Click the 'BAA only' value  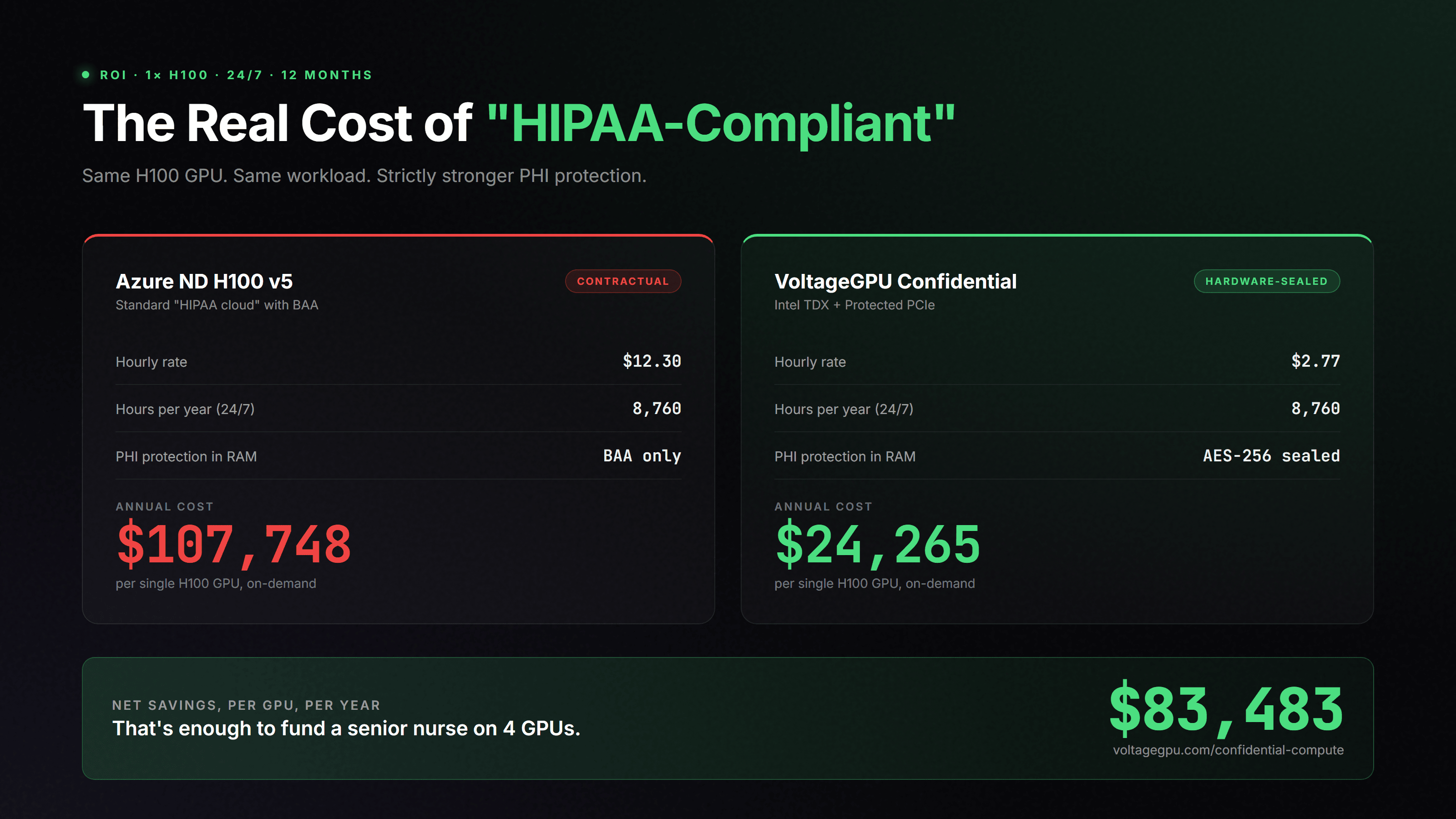coord(642,456)
